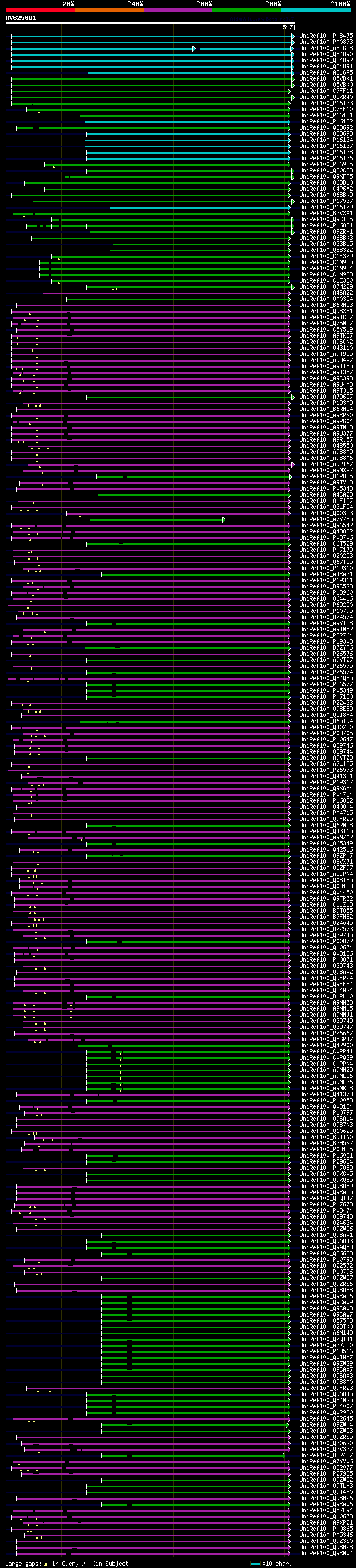Select label UniRef100_P16134

(x=325, y=140)
